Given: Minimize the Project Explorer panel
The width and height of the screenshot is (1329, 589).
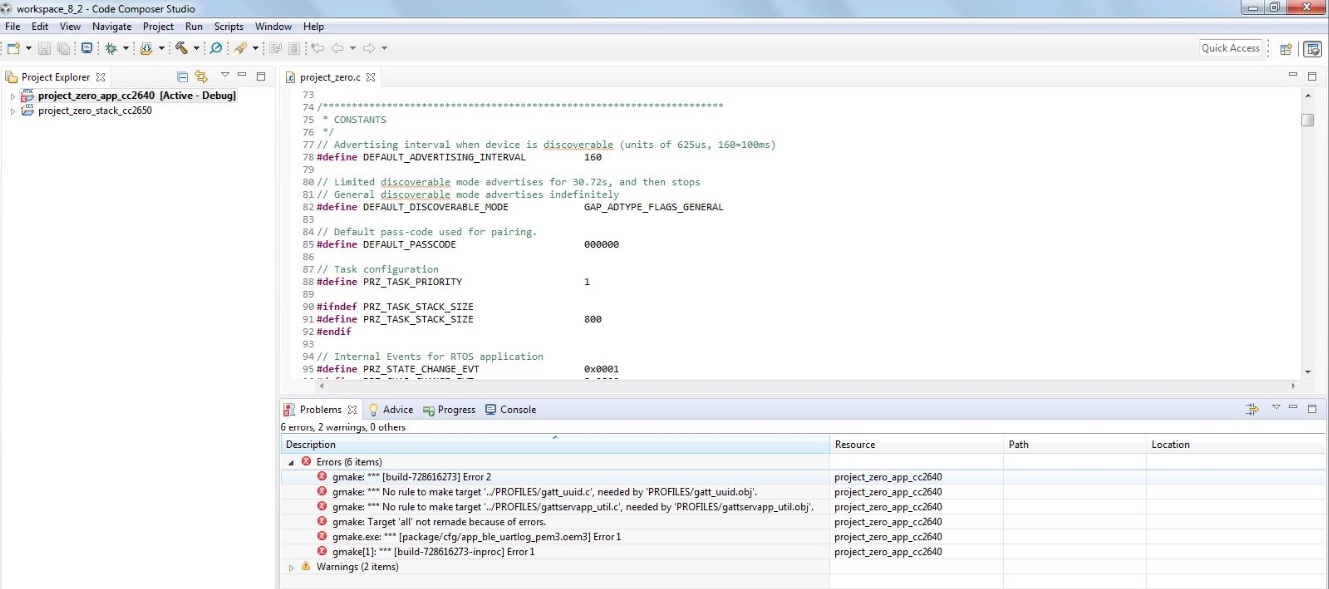Looking at the screenshot, I should (242, 75).
